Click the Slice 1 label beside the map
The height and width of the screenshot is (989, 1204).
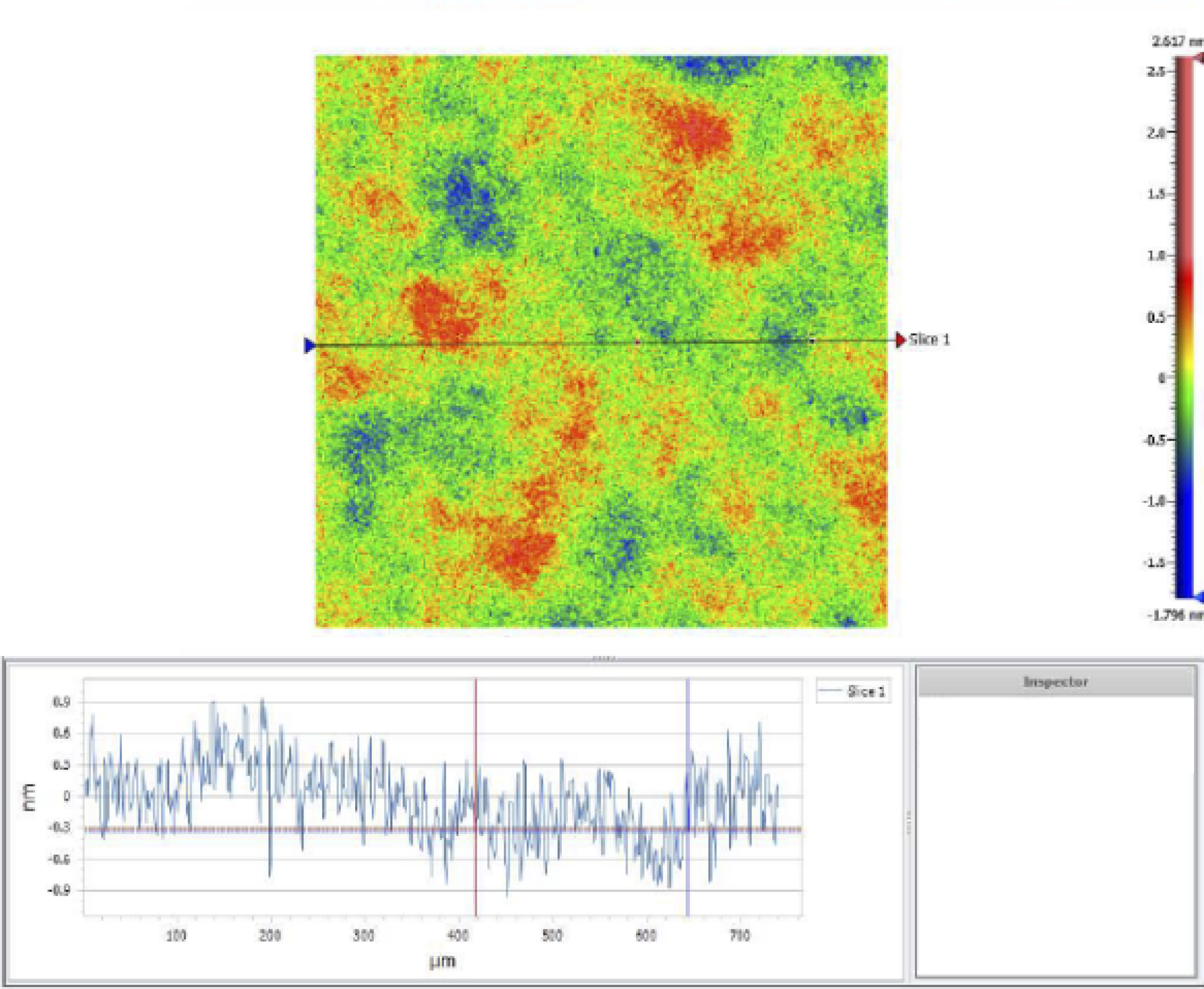coord(930,340)
